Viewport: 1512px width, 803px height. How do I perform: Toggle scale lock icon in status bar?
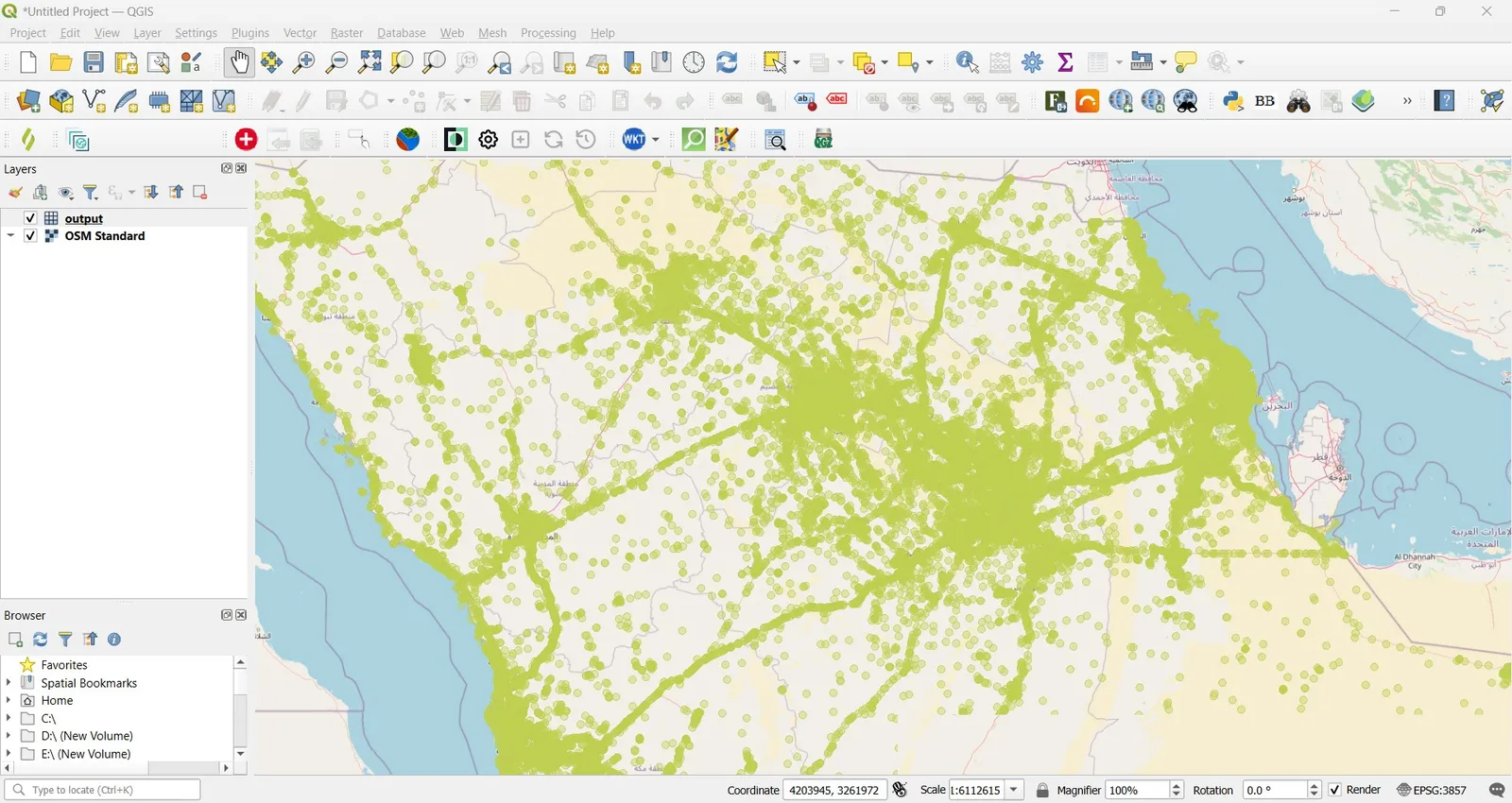click(1043, 790)
